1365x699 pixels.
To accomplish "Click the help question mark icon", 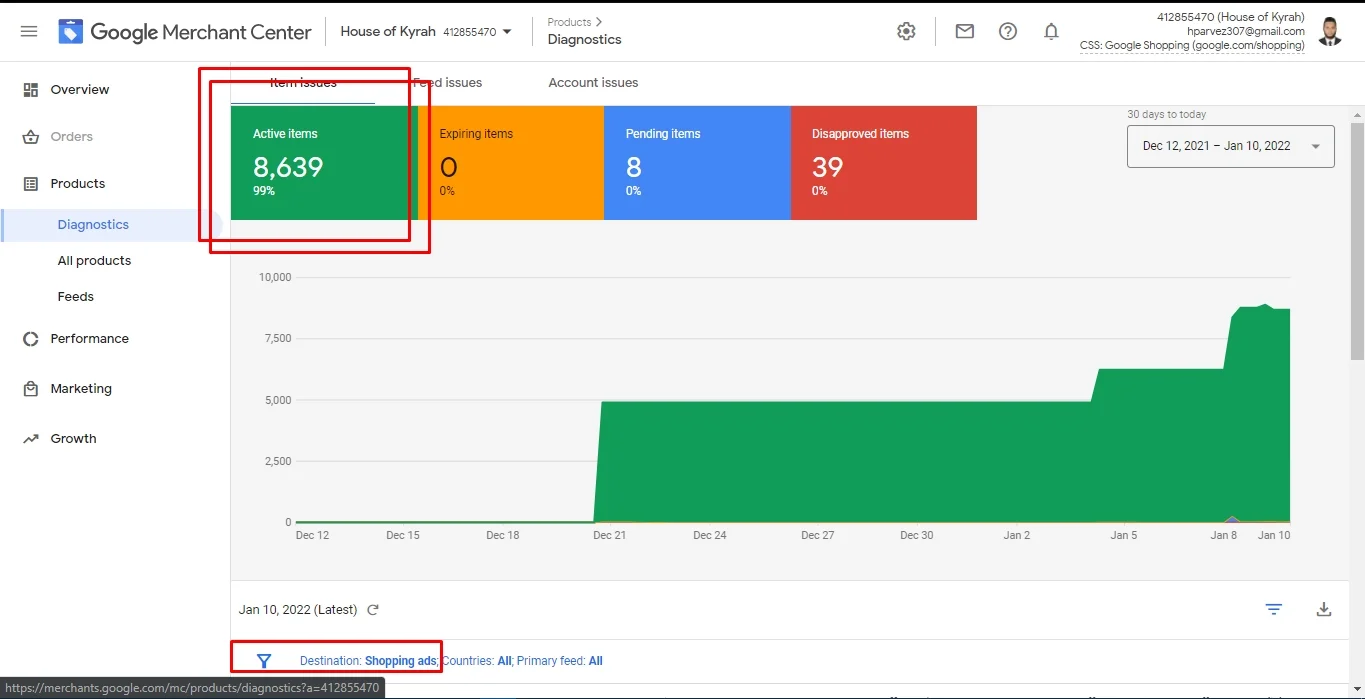I will pos(1008,32).
